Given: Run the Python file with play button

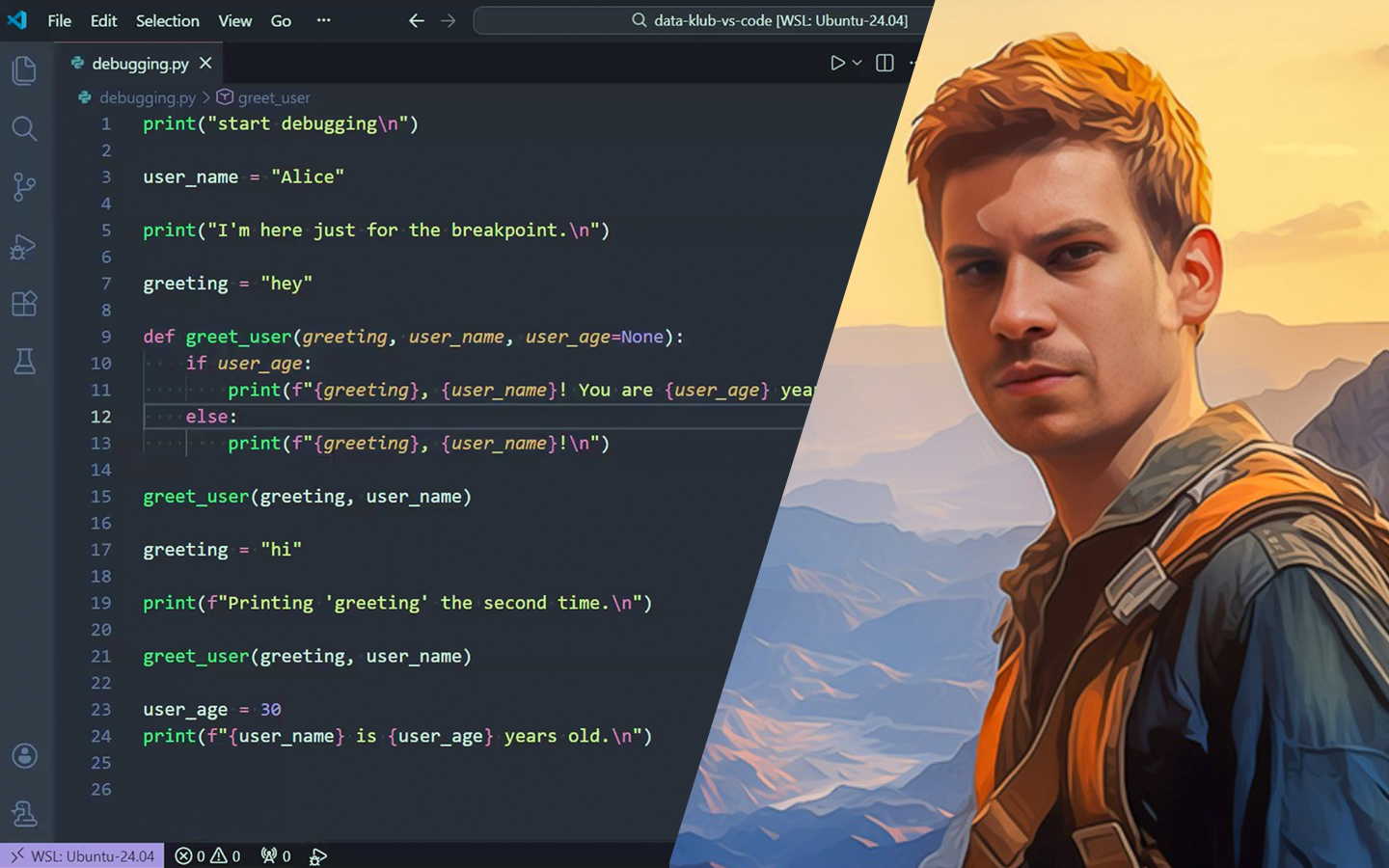Looking at the screenshot, I should coord(837,63).
